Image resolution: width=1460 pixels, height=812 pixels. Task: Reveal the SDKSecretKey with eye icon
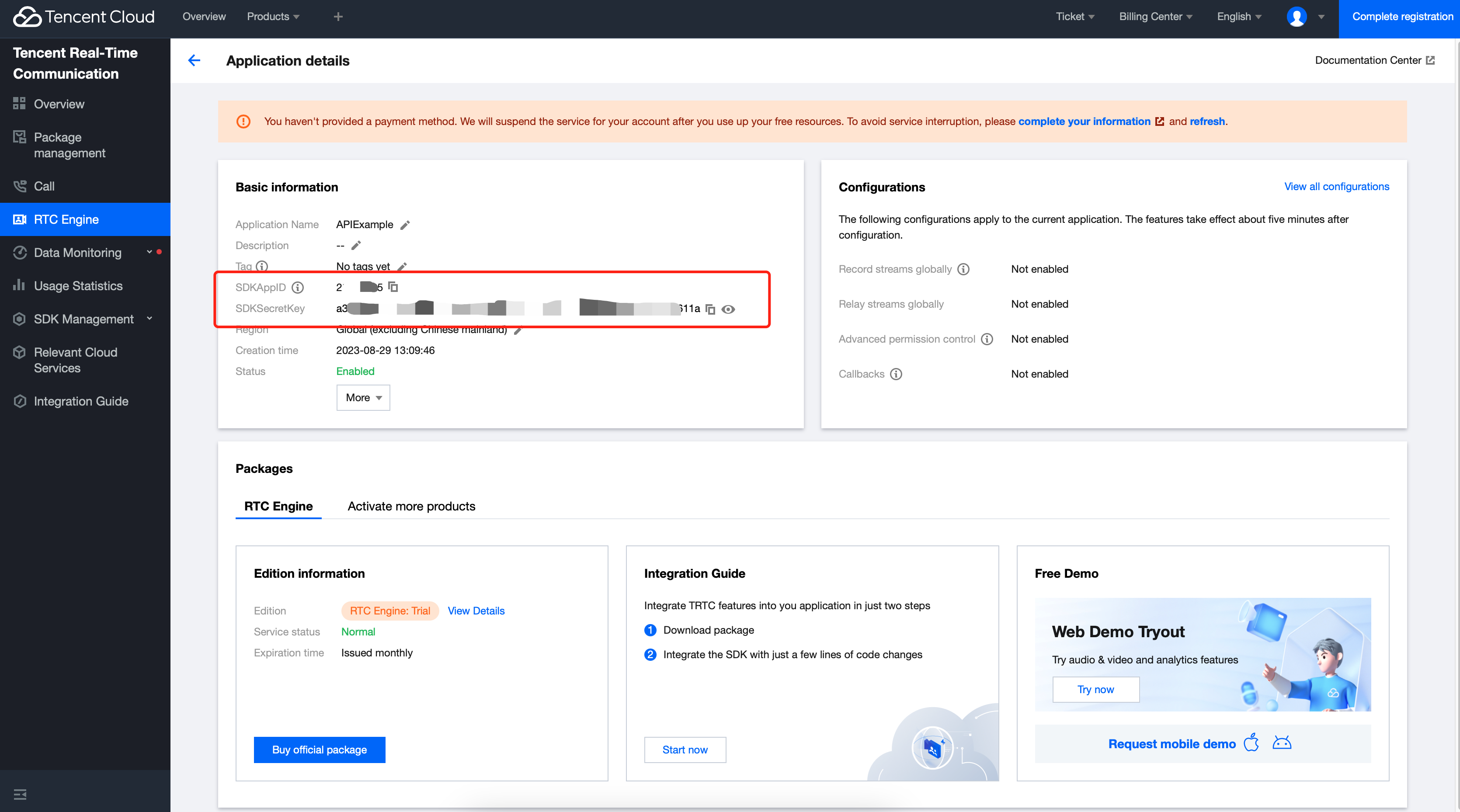728,309
